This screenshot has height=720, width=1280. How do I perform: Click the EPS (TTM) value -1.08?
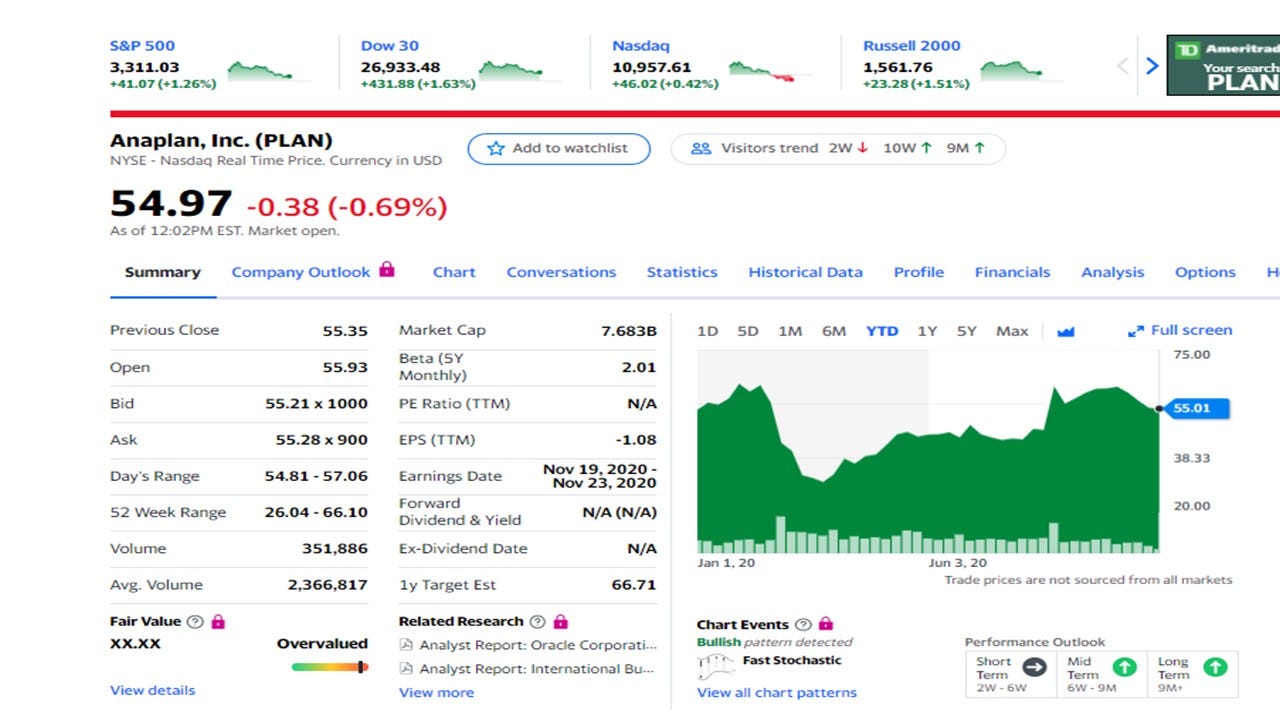pyautogui.click(x=637, y=440)
